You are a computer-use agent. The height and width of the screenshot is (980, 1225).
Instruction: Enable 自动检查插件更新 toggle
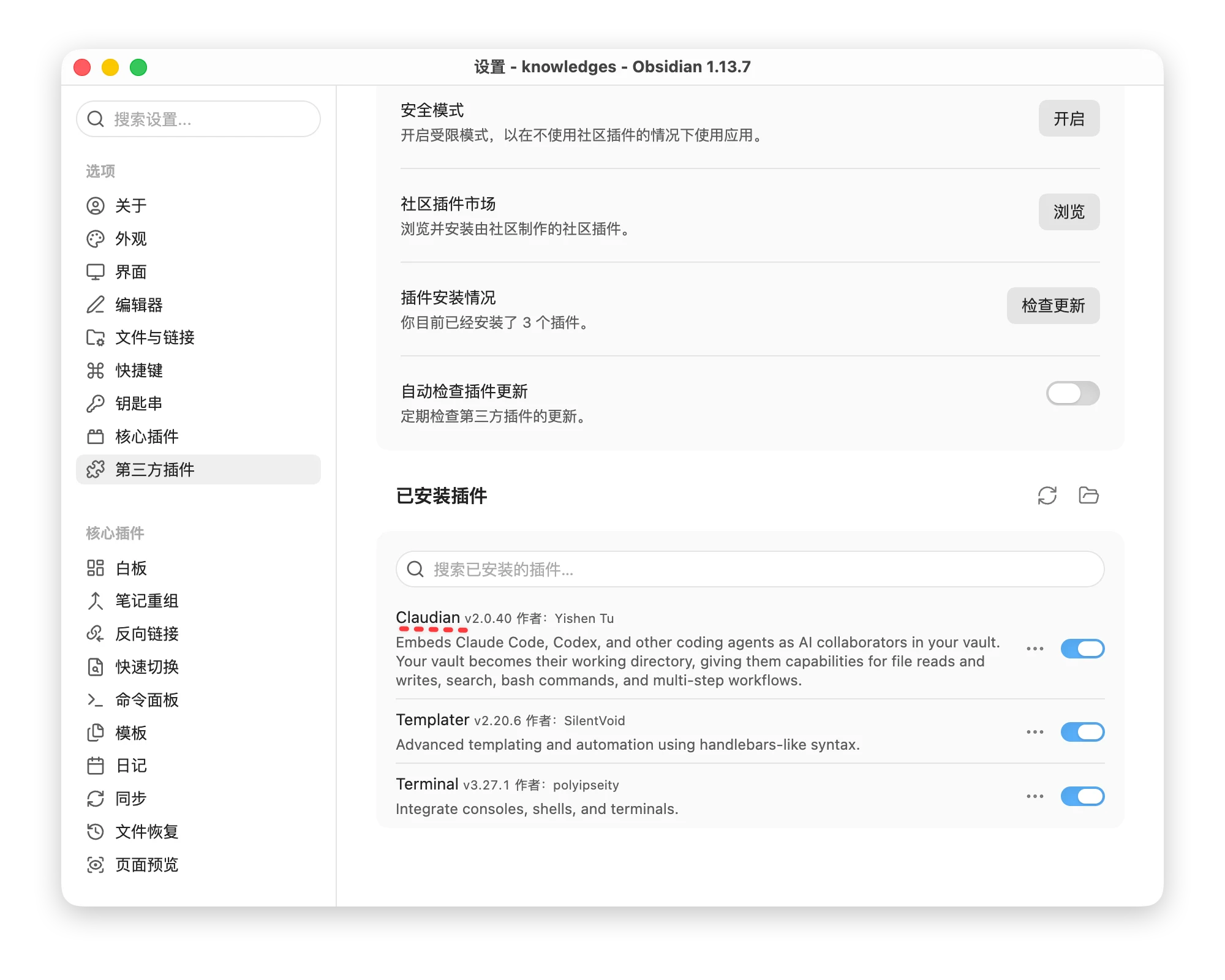(x=1072, y=393)
